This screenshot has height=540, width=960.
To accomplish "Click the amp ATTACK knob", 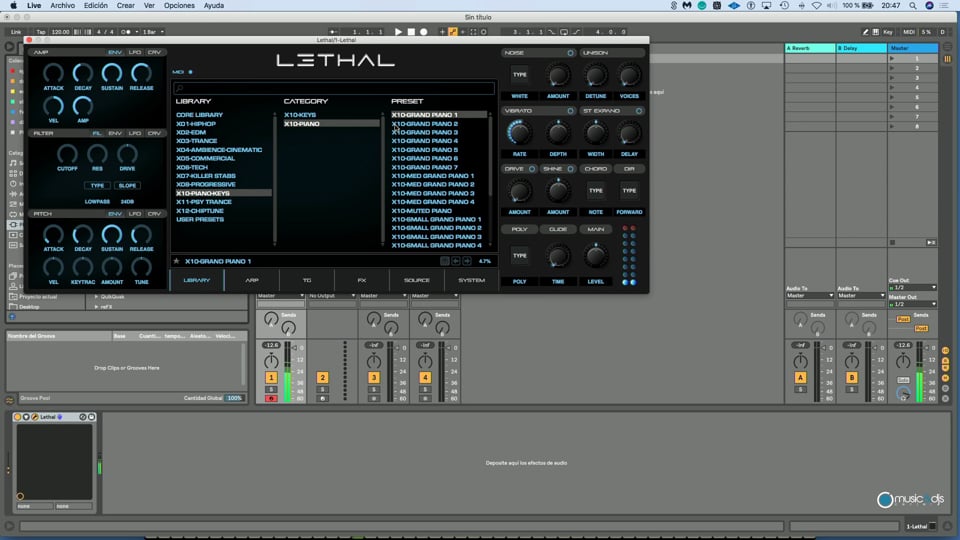I will click(x=53, y=73).
